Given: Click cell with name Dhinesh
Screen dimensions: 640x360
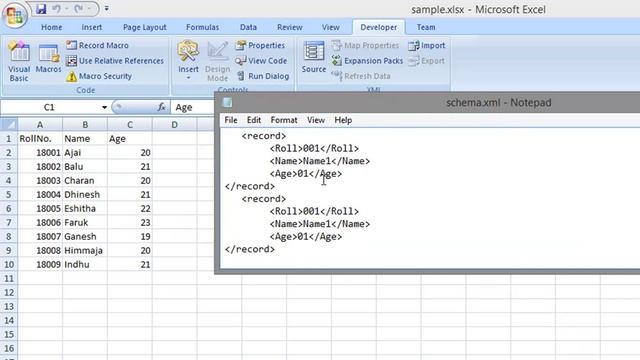Looking at the screenshot, I should click(85, 195).
